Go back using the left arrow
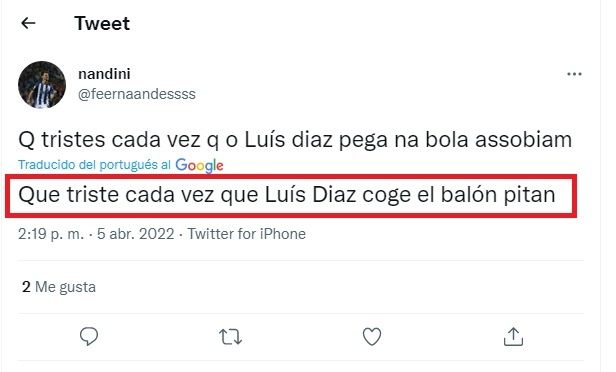Screen dimensions: 616x372 (28, 23)
